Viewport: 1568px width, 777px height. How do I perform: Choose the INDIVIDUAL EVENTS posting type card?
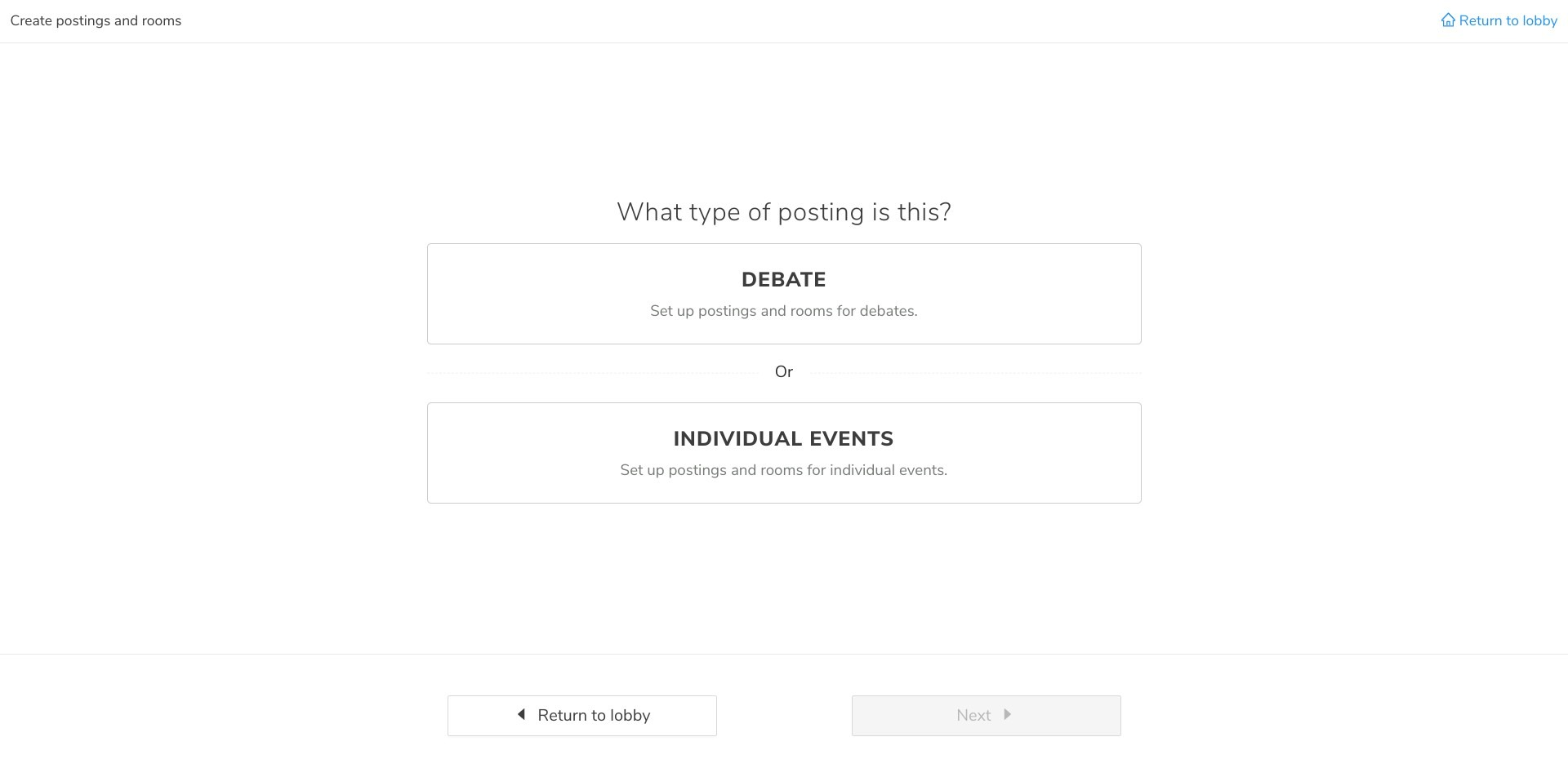(784, 453)
